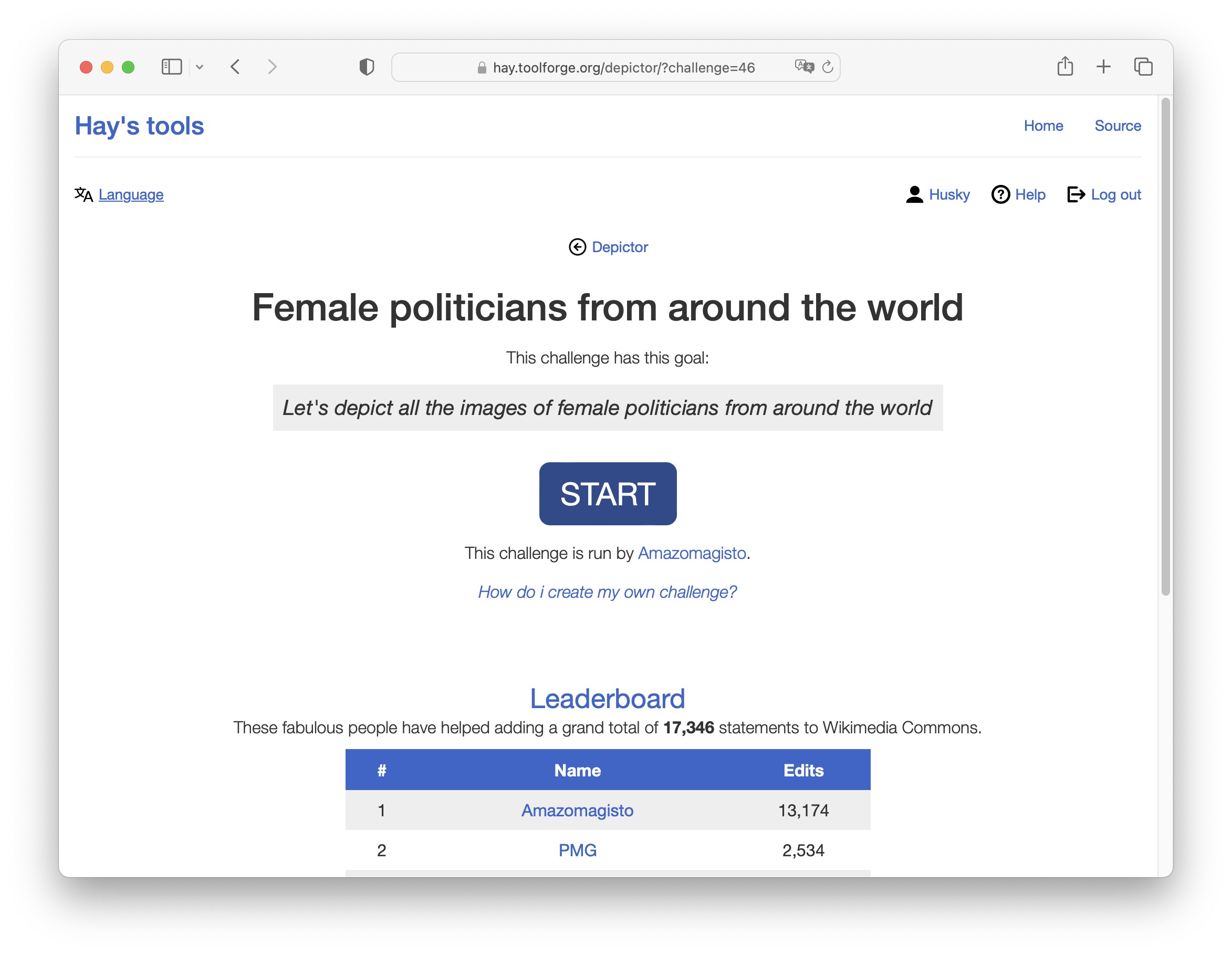Screen dimensions: 1232x955
Task: Return to Depictor via its link
Action: coord(620,247)
